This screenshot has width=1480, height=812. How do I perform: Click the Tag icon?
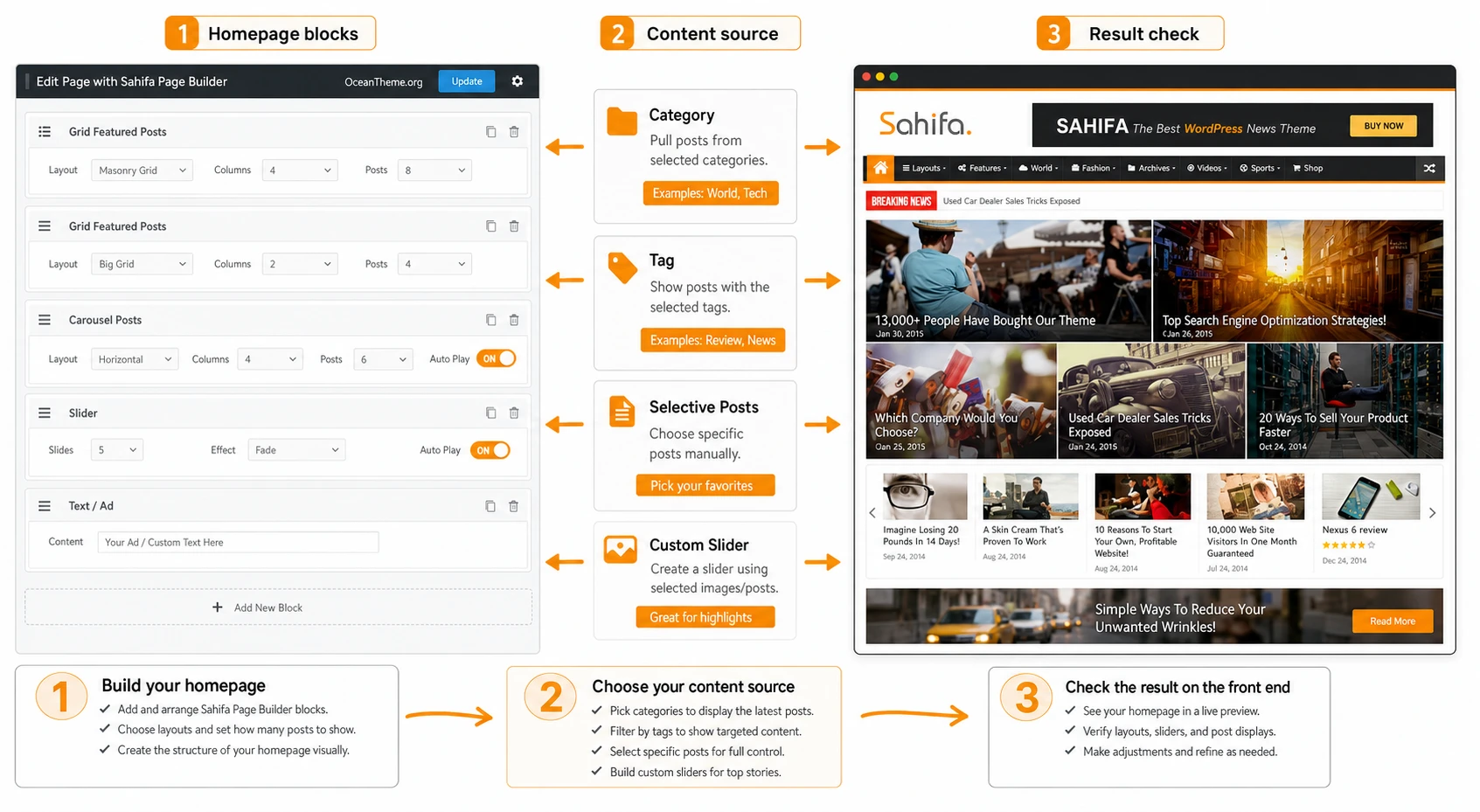[x=622, y=267]
